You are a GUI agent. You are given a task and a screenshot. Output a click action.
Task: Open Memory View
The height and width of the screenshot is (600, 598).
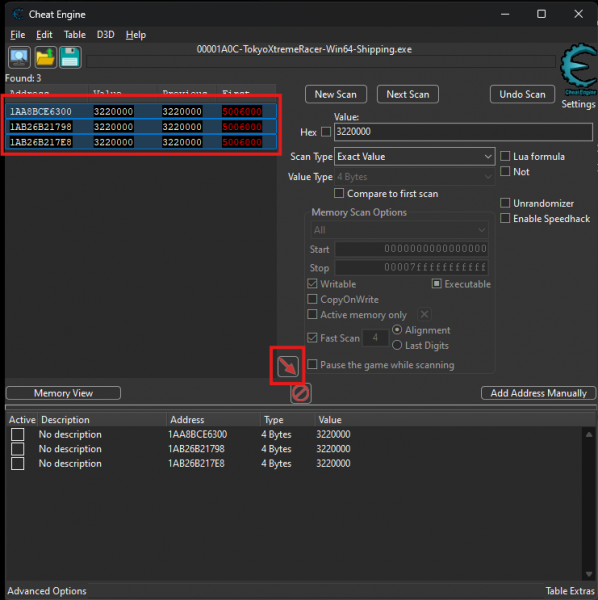tap(63, 393)
